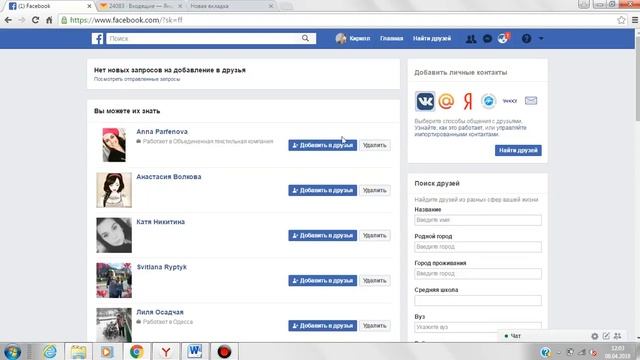Open Найти друзей in header
This screenshot has height=360, width=640.
coord(432,38)
